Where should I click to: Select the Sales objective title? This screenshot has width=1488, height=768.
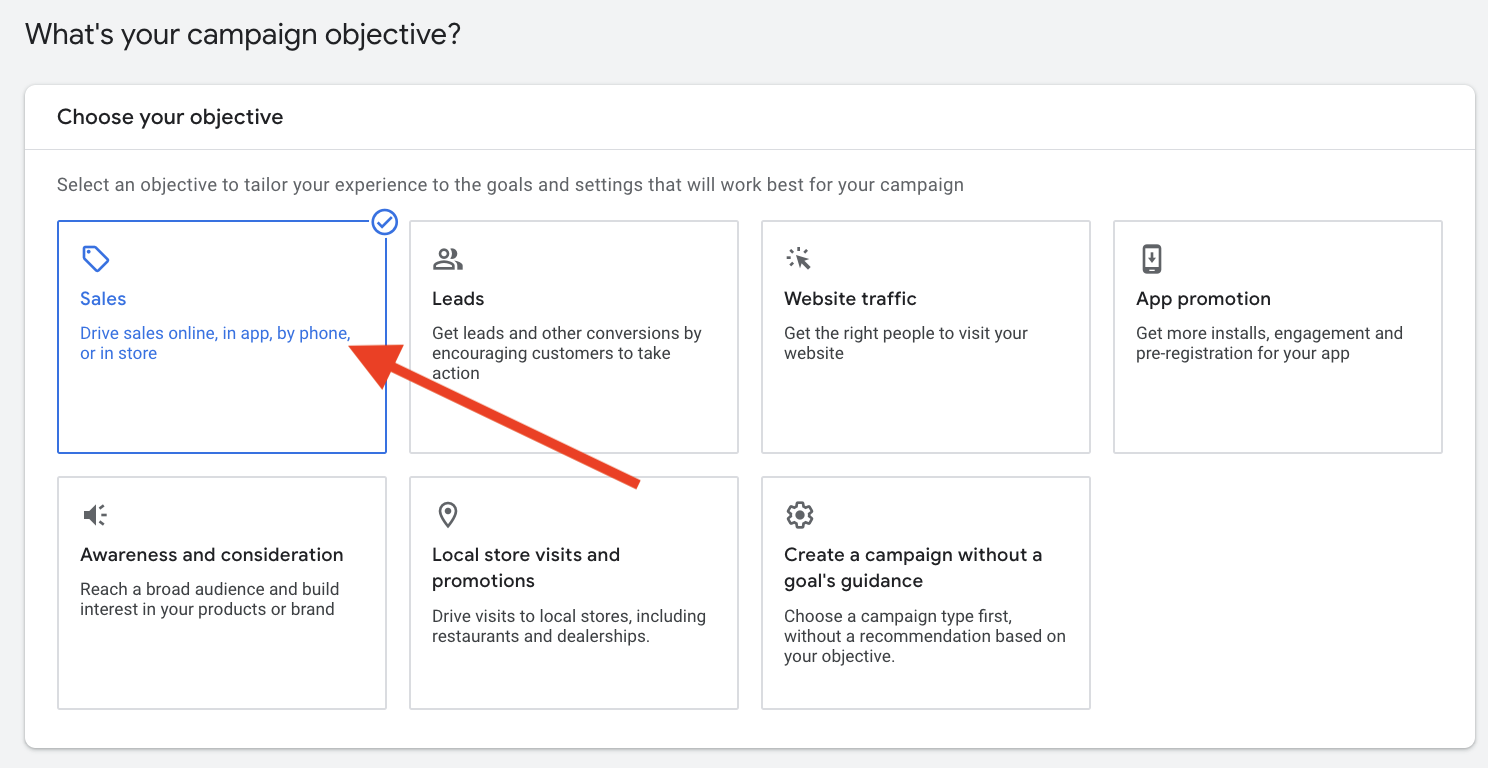pyautogui.click(x=103, y=299)
